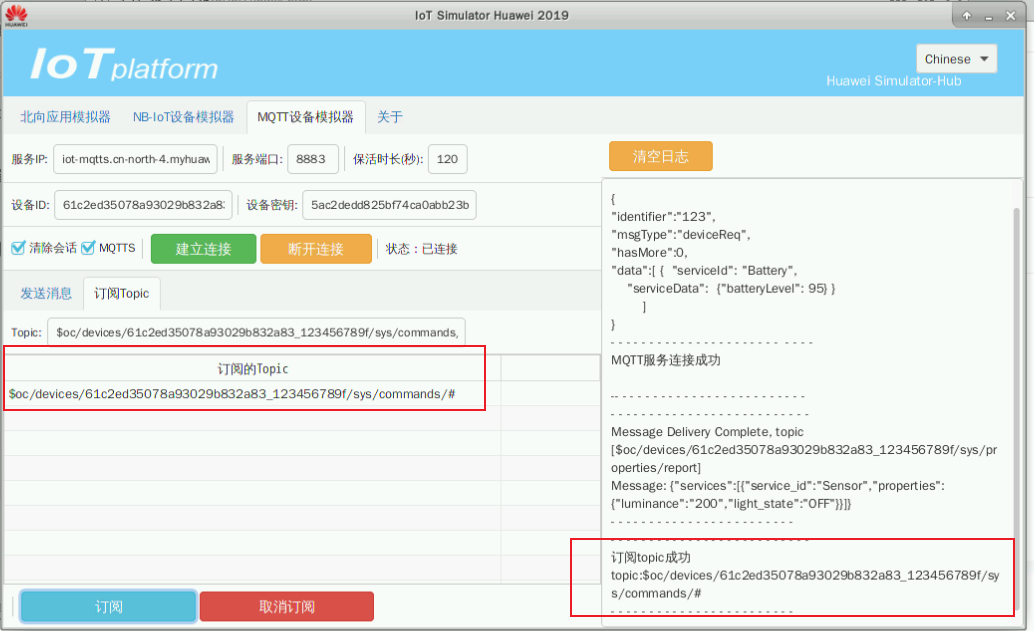Select the 订阅Topic sub-tab
The width and height of the screenshot is (1034, 631).
pos(122,293)
